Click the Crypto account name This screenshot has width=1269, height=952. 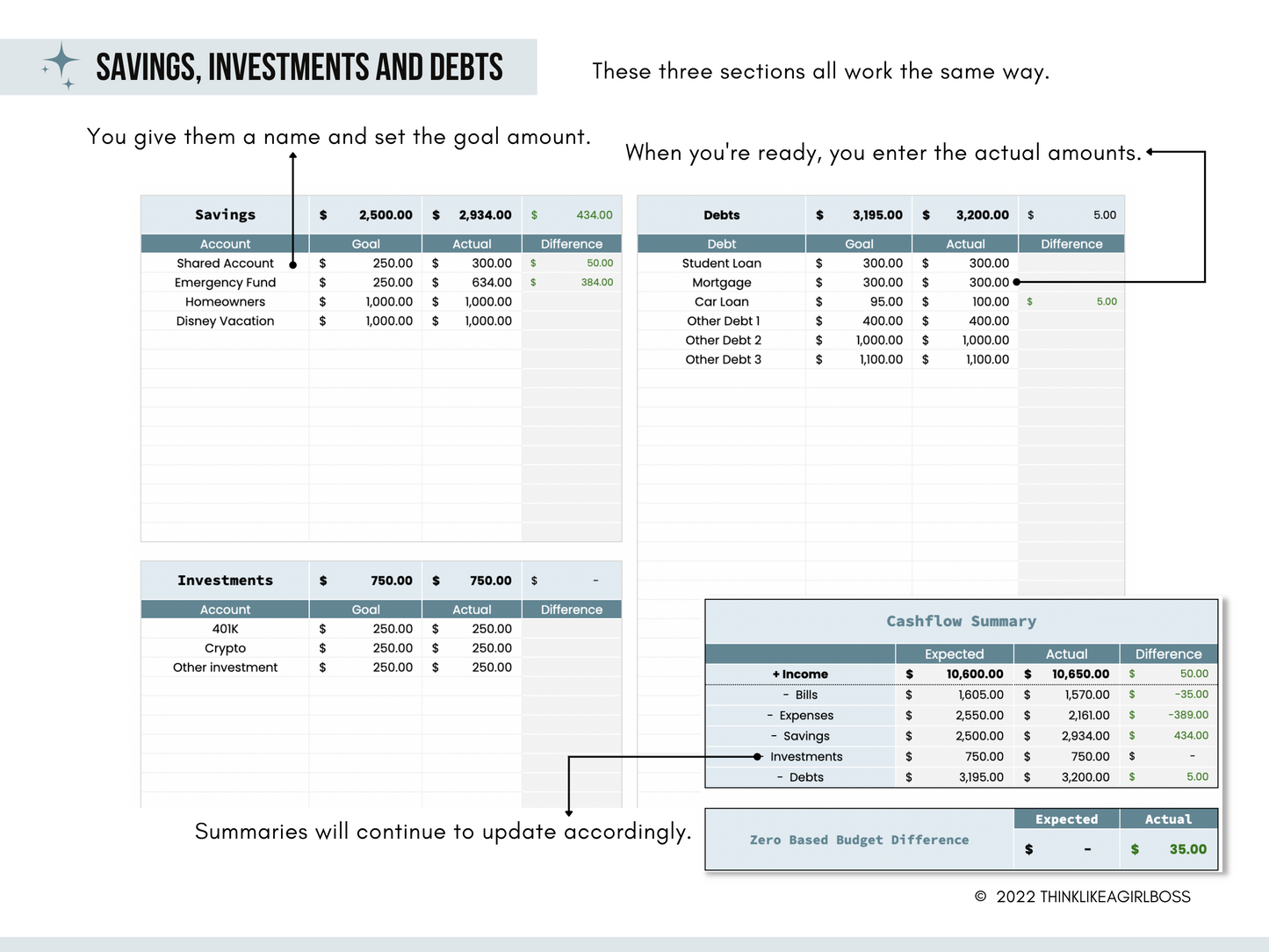click(225, 647)
